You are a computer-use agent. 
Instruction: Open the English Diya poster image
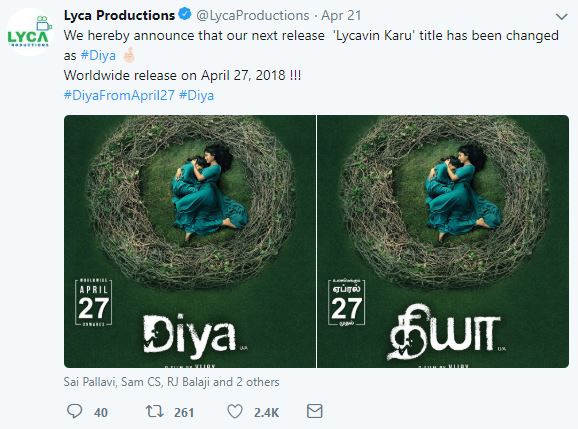click(190, 241)
